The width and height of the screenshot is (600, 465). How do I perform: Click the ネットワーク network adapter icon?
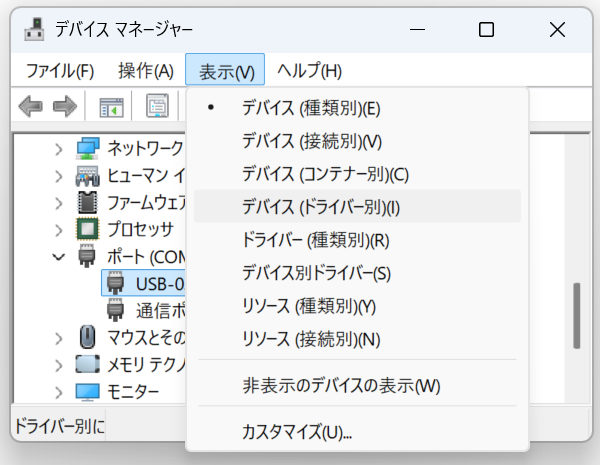(88, 149)
